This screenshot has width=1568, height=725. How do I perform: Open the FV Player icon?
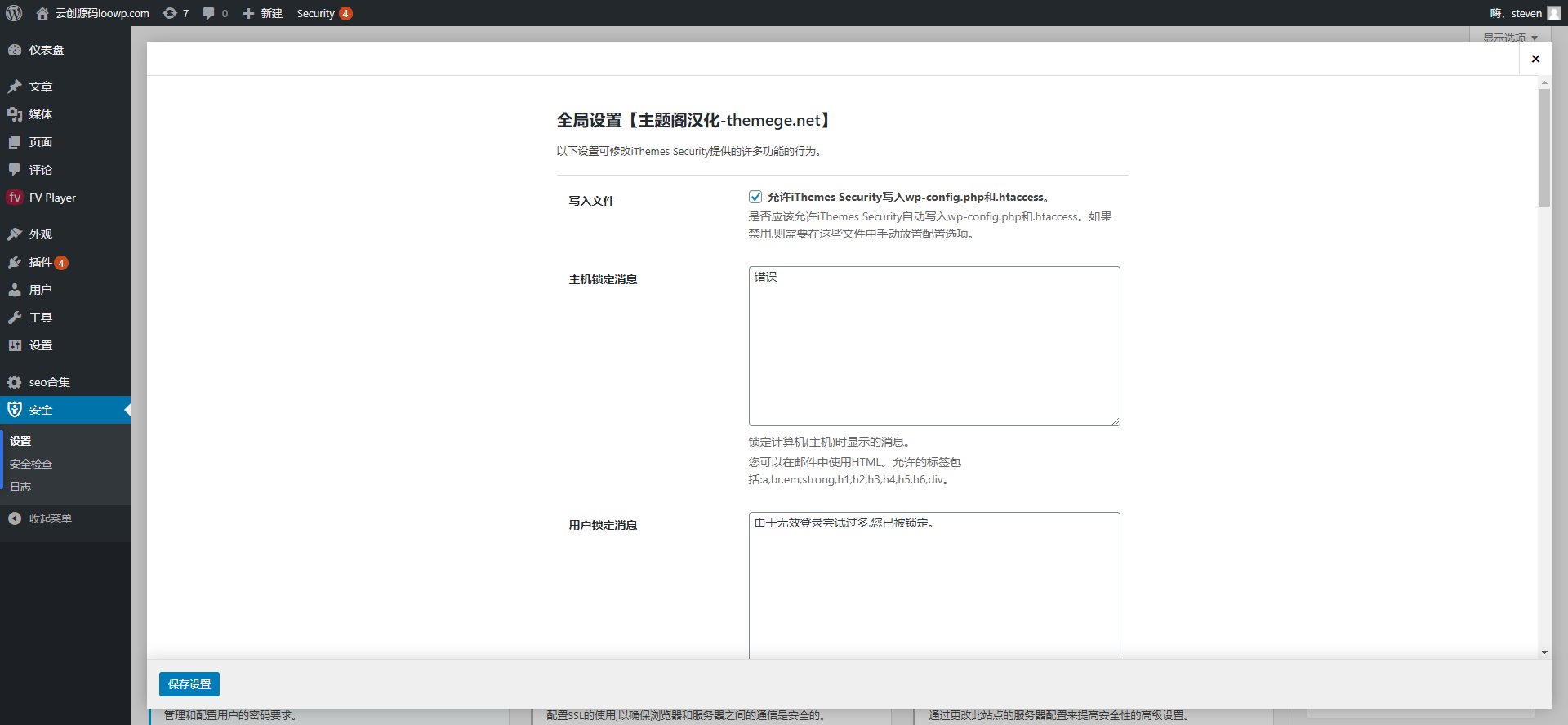(x=15, y=198)
